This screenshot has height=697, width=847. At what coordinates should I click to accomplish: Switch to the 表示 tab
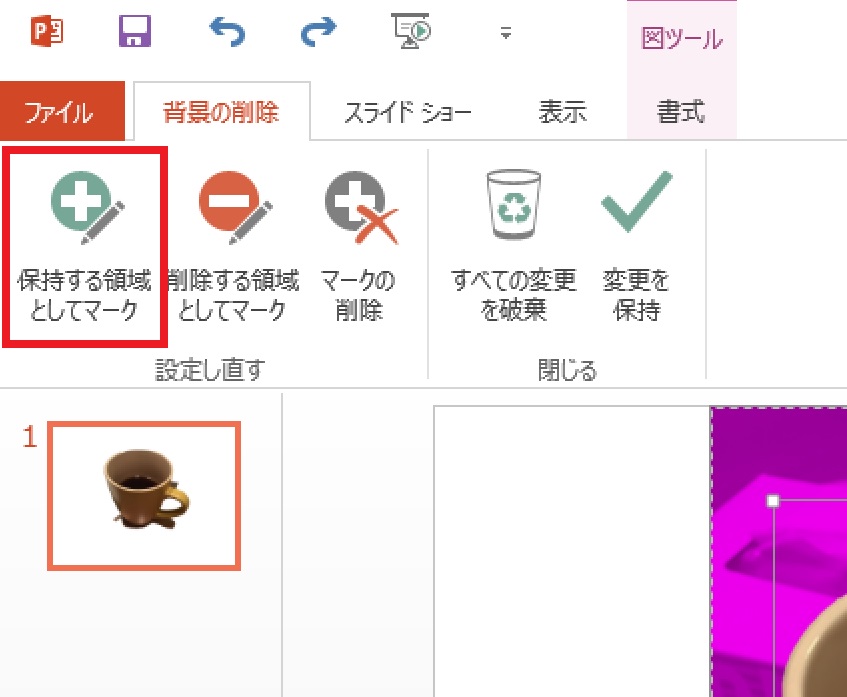click(562, 112)
